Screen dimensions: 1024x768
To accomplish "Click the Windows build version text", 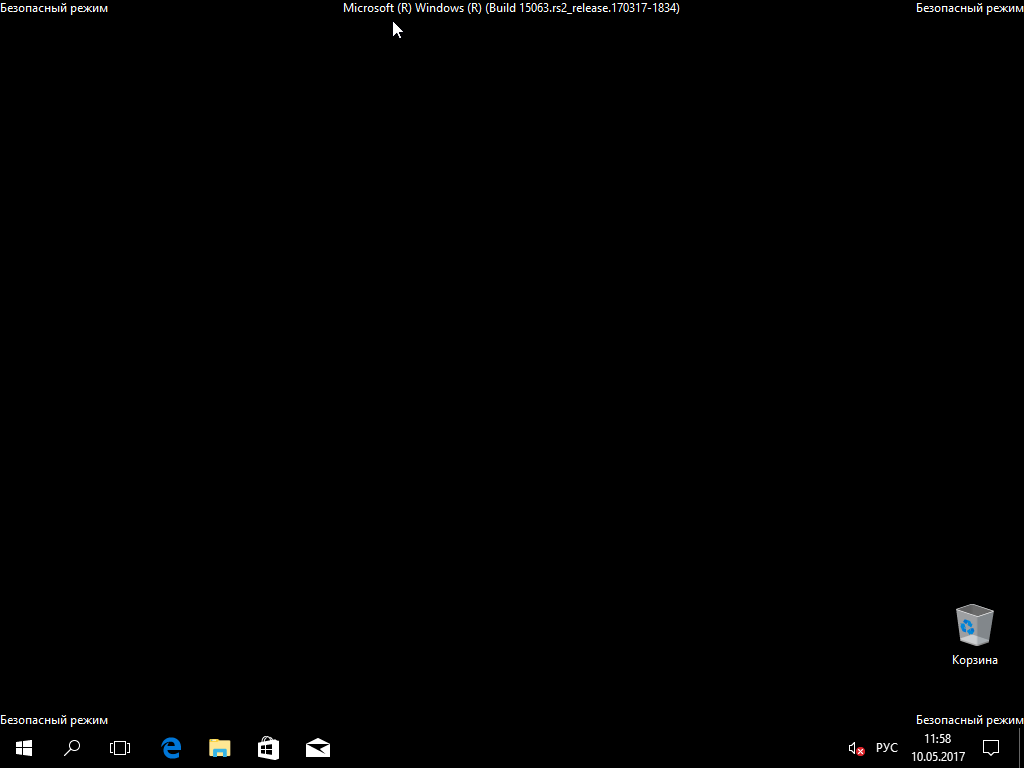I will pyautogui.click(x=511, y=8).
